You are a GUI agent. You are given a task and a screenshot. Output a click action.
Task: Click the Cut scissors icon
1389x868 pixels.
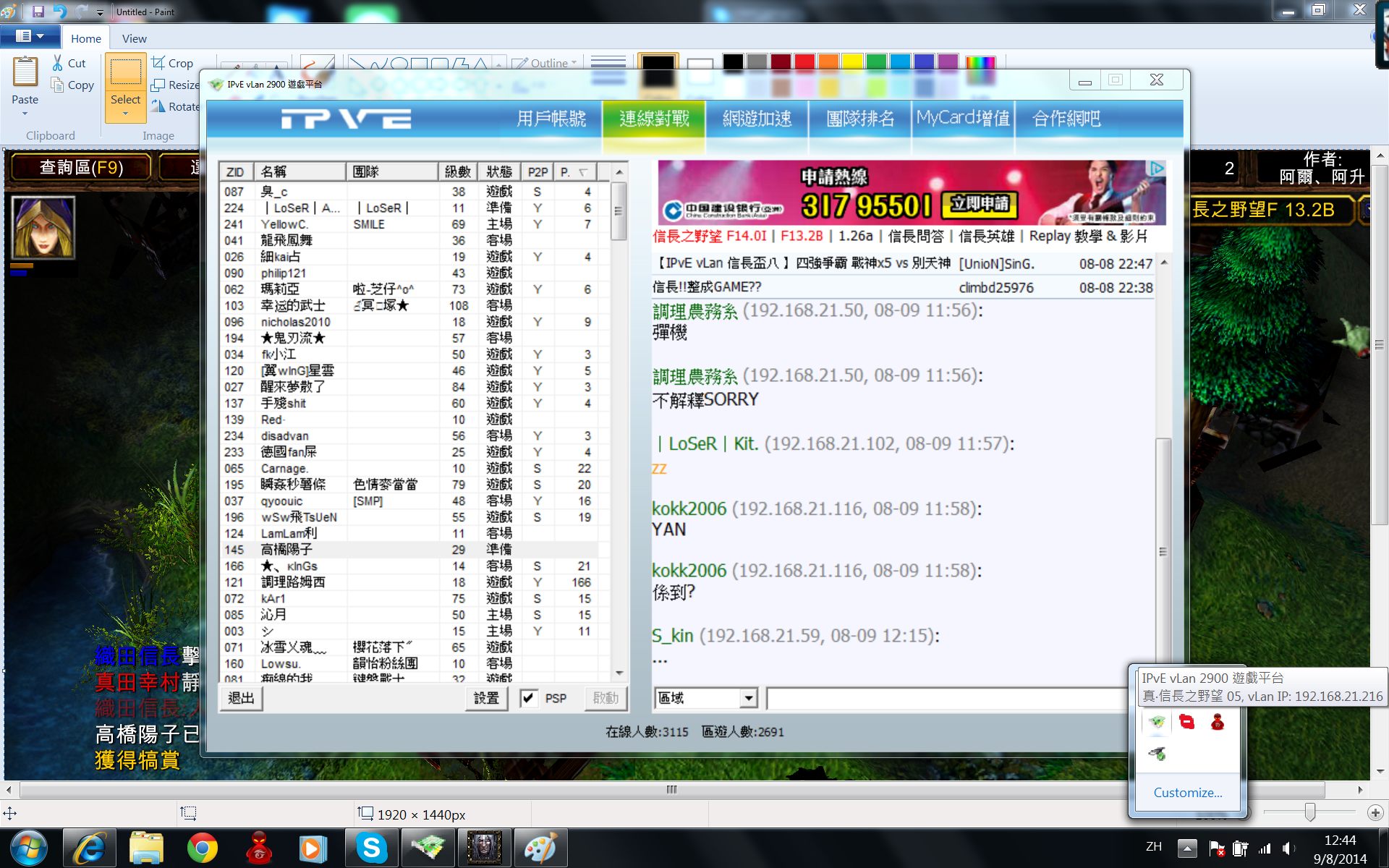tap(58, 64)
